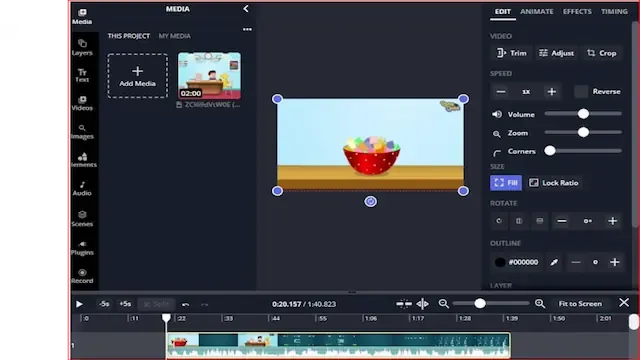Adjust the Corners slider

[x=583, y=151]
